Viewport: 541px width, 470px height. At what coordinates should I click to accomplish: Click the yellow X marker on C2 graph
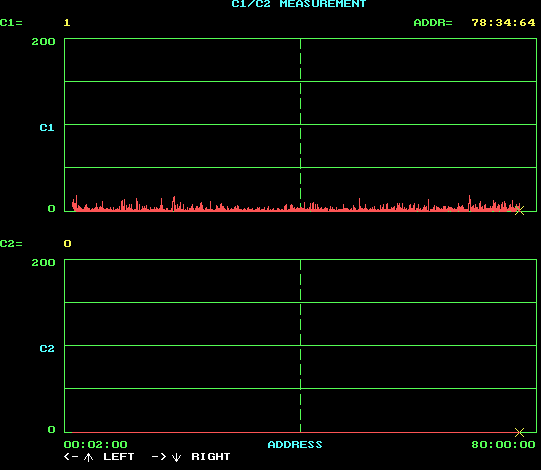tap(519, 432)
